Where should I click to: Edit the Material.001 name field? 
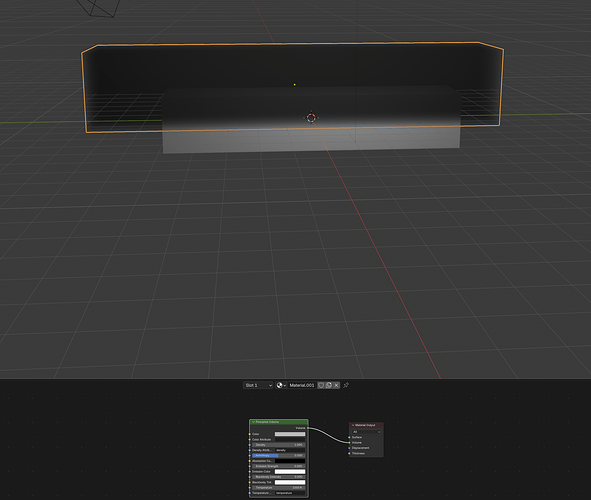(x=302, y=385)
